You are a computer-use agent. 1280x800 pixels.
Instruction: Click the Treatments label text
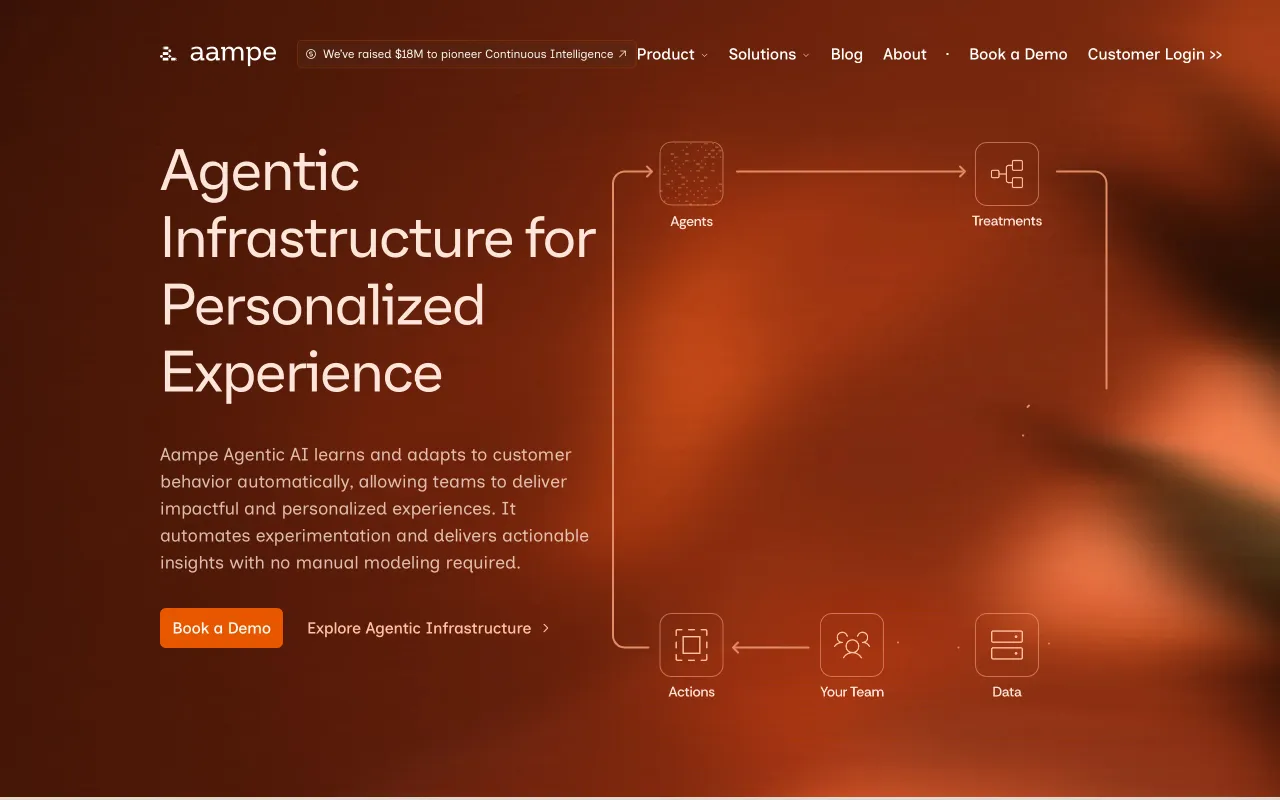(x=1007, y=221)
